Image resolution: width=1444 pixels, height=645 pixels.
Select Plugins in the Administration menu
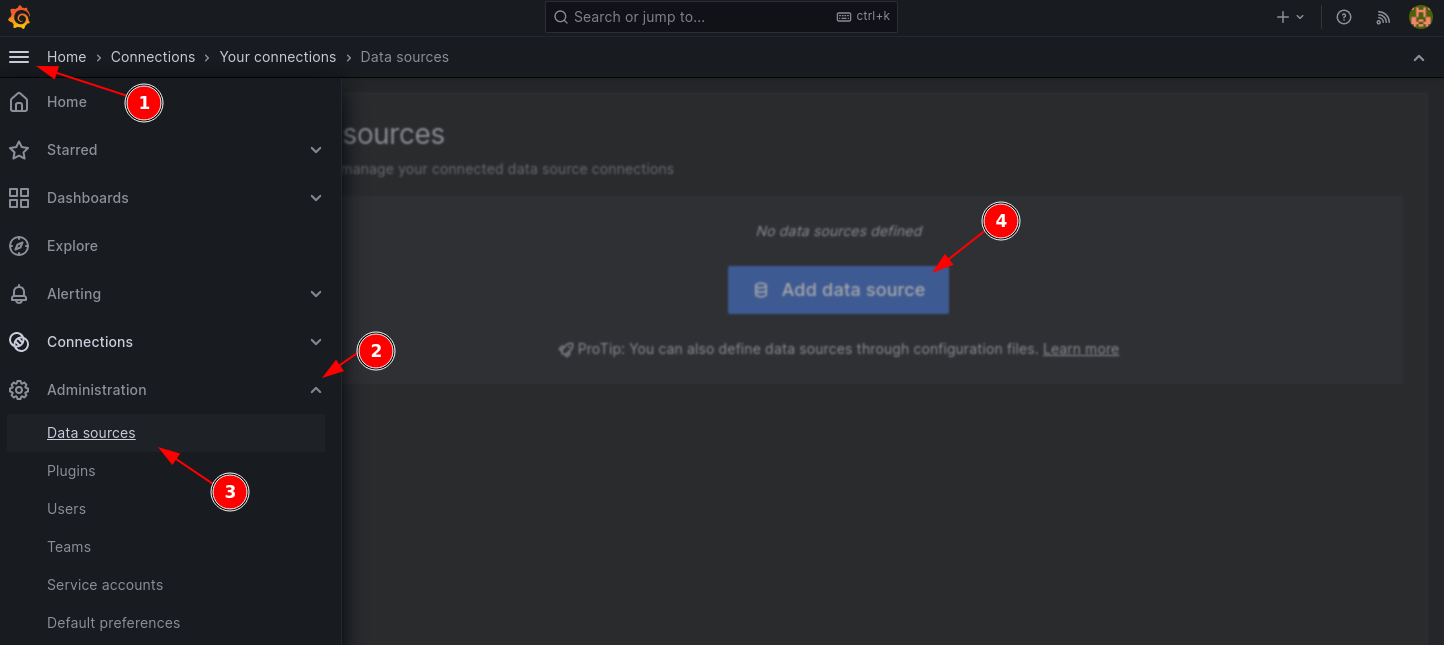[71, 471]
